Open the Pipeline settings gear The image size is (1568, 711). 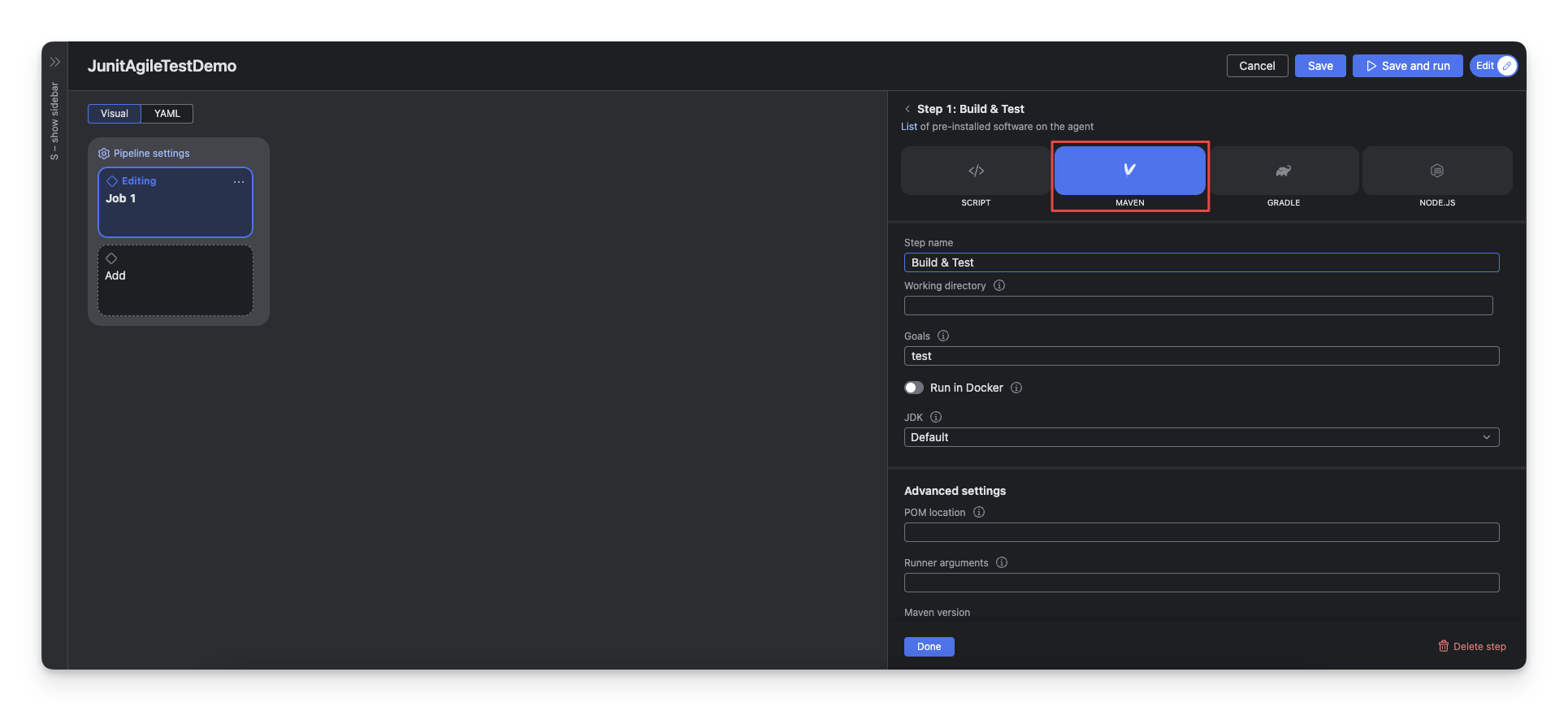pos(104,154)
